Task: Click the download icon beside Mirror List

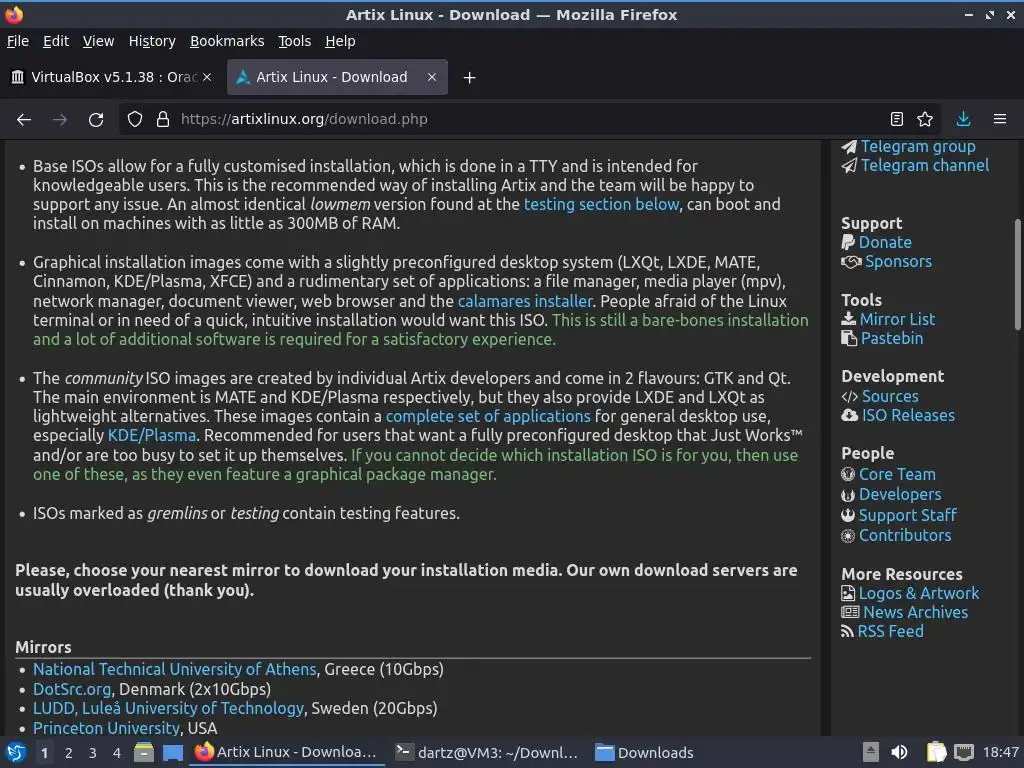Action: (x=848, y=319)
